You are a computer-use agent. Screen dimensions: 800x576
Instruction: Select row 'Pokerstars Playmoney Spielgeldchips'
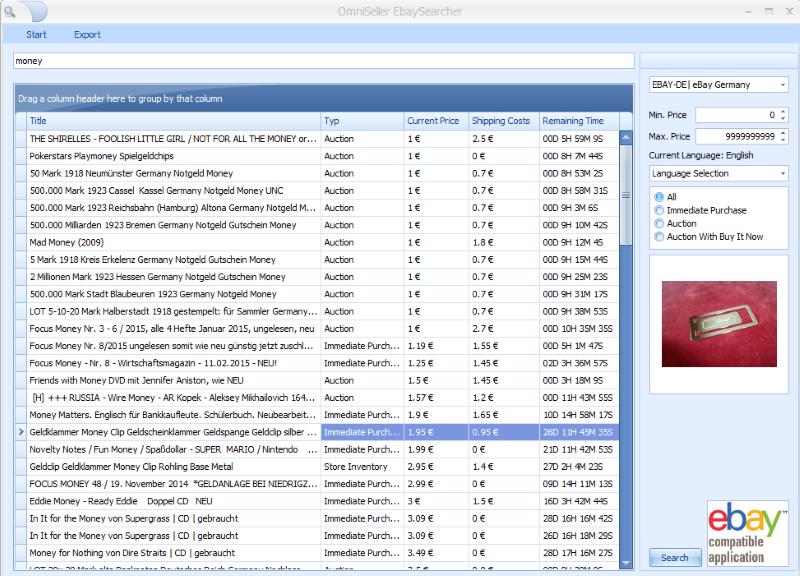pos(317,156)
